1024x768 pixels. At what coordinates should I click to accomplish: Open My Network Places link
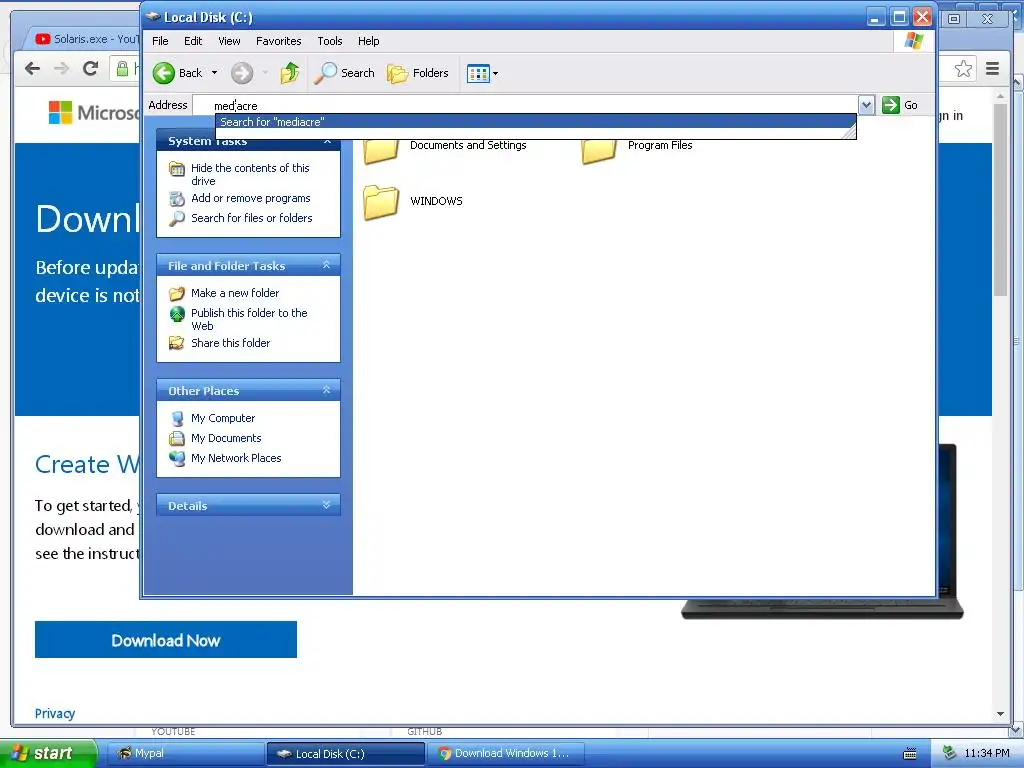pos(236,458)
